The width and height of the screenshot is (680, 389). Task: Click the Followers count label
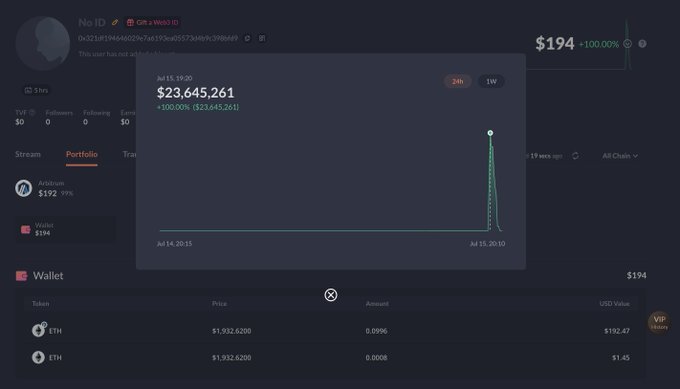click(59, 113)
